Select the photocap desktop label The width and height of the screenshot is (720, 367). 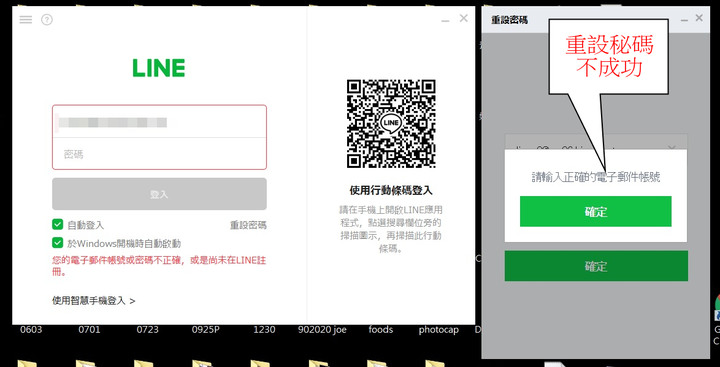pyautogui.click(x=439, y=330)
